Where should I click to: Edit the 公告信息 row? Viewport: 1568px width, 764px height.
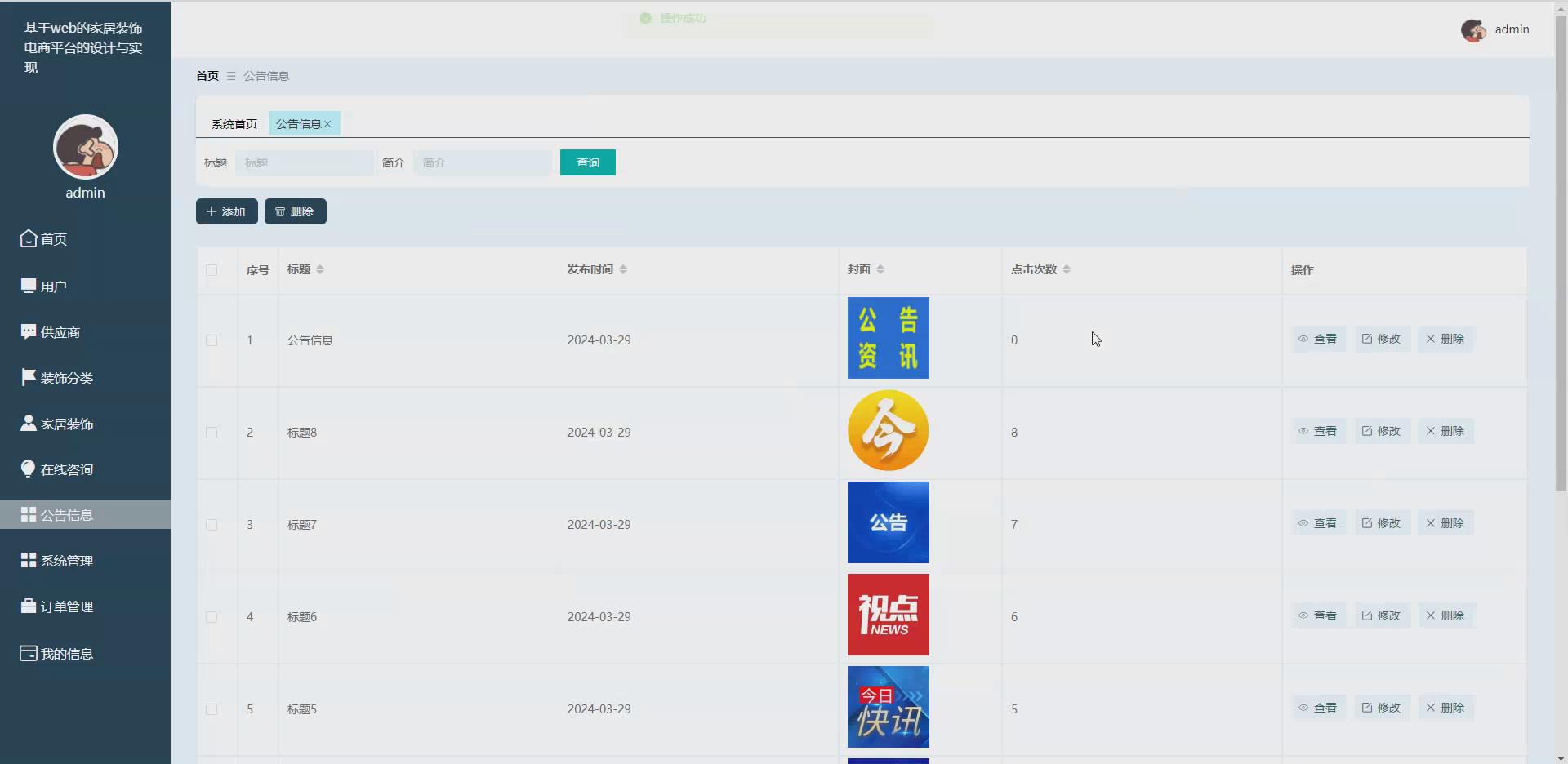(x=1382, y=339)
